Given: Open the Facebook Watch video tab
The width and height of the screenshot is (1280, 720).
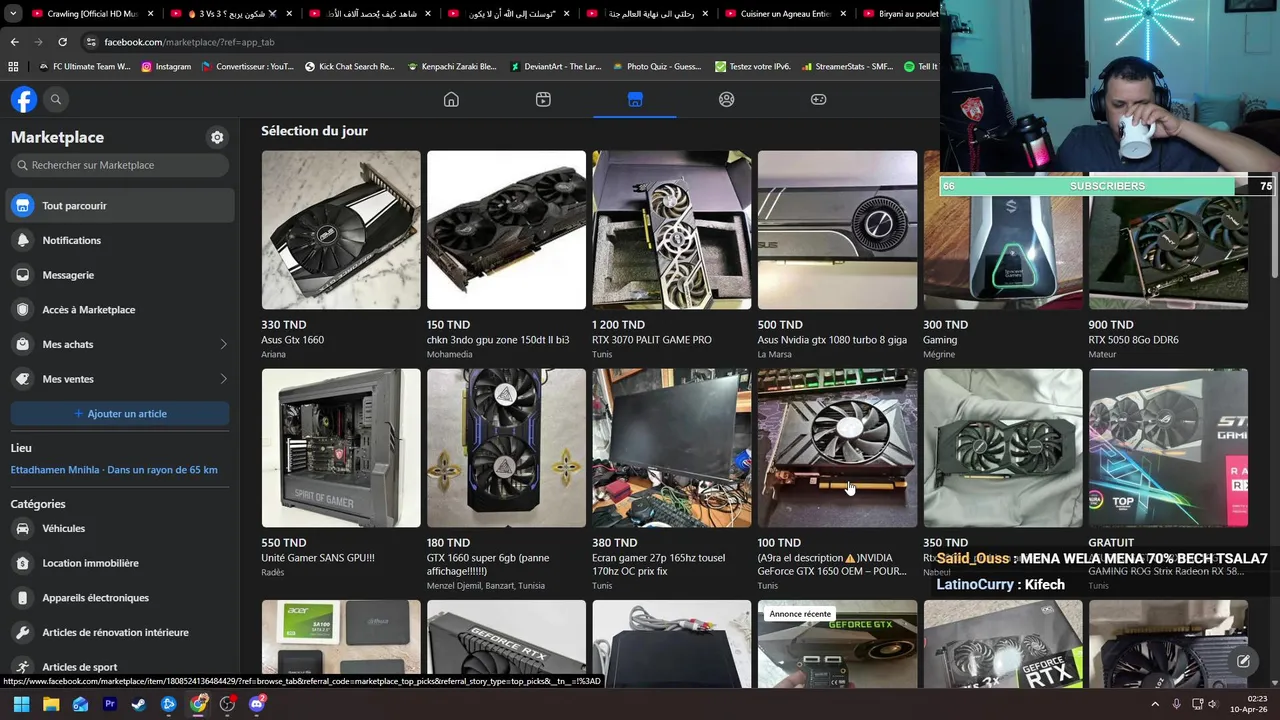Looking at the screenshot, I should 543,99.
